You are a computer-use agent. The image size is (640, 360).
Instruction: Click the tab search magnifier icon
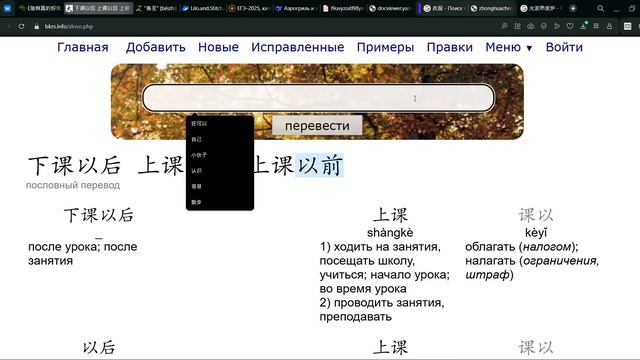coord(600,8)
